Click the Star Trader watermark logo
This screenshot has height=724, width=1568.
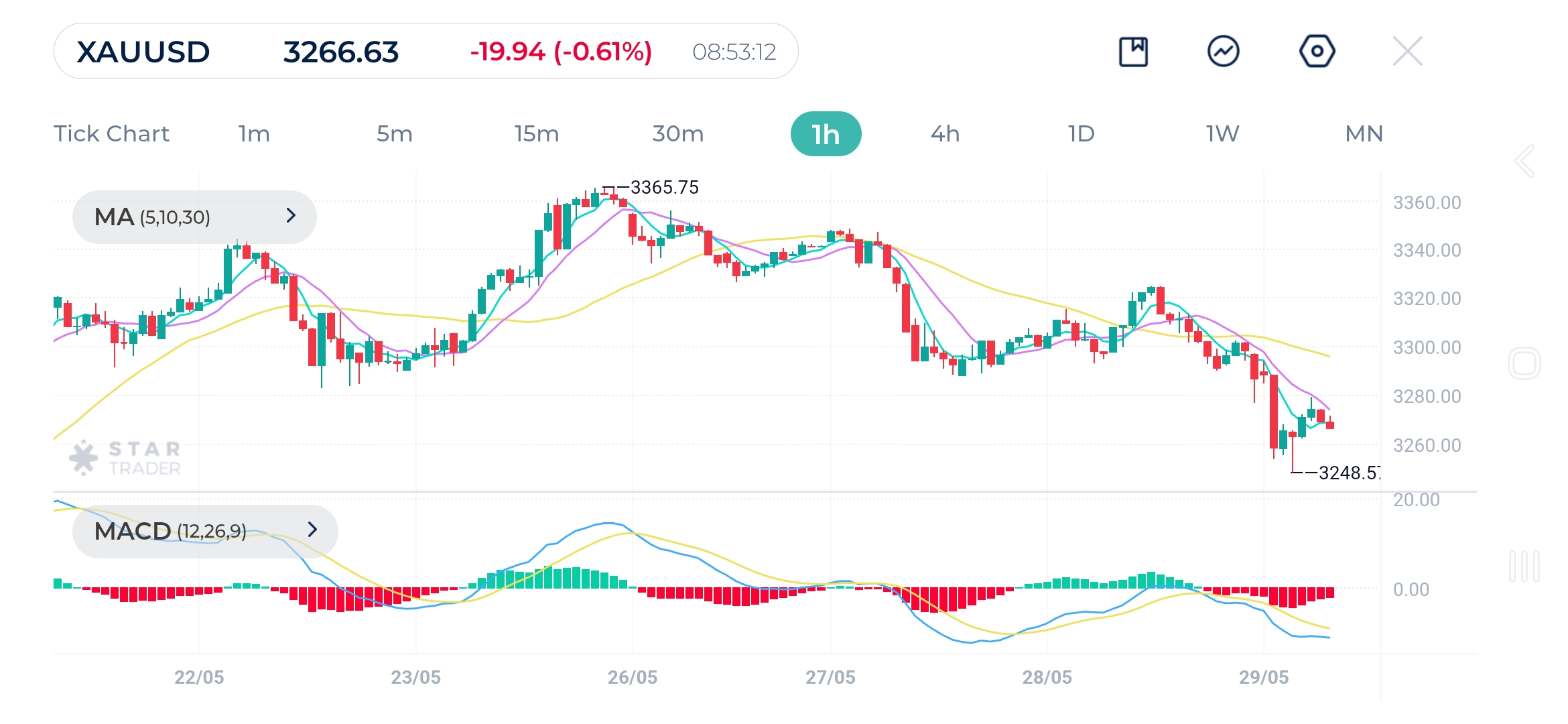[125, 459]
